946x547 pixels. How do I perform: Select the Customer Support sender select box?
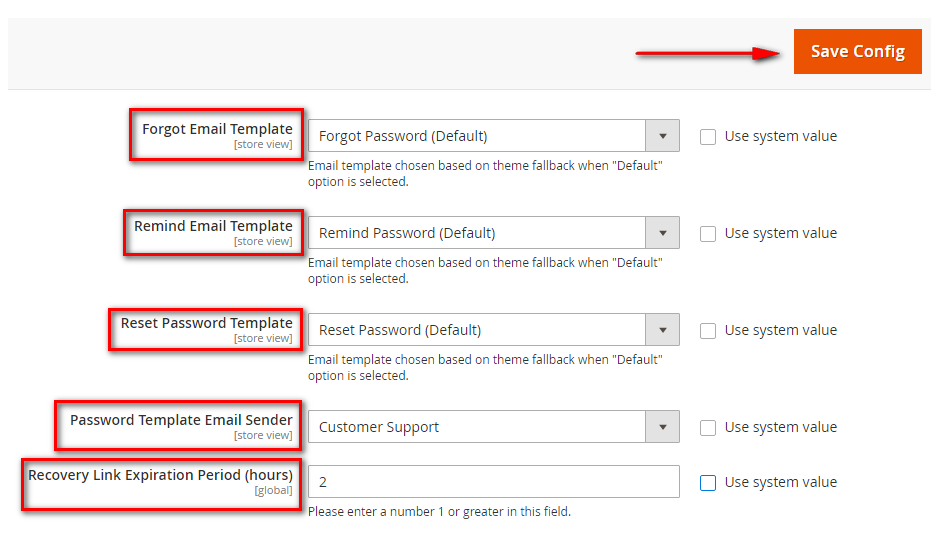pyautogui.click(x=494, y=427)
